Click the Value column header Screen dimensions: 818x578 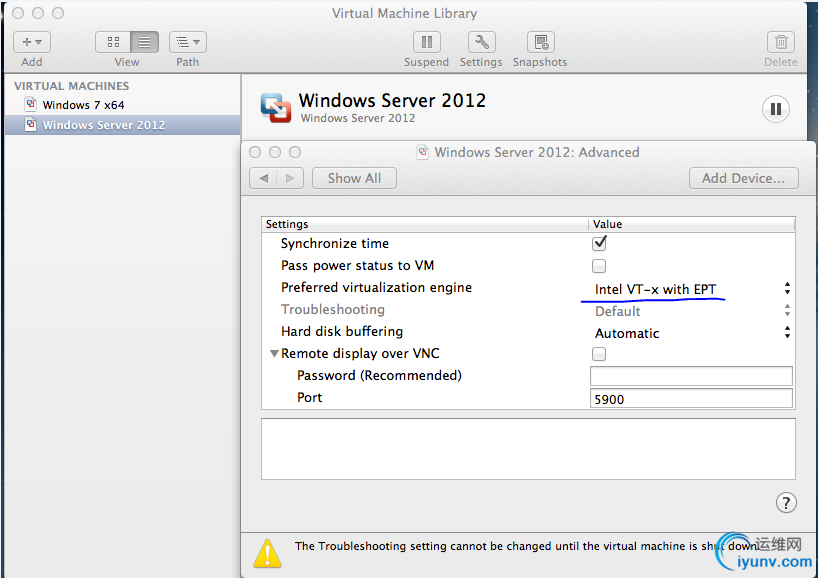pos(692,224)
